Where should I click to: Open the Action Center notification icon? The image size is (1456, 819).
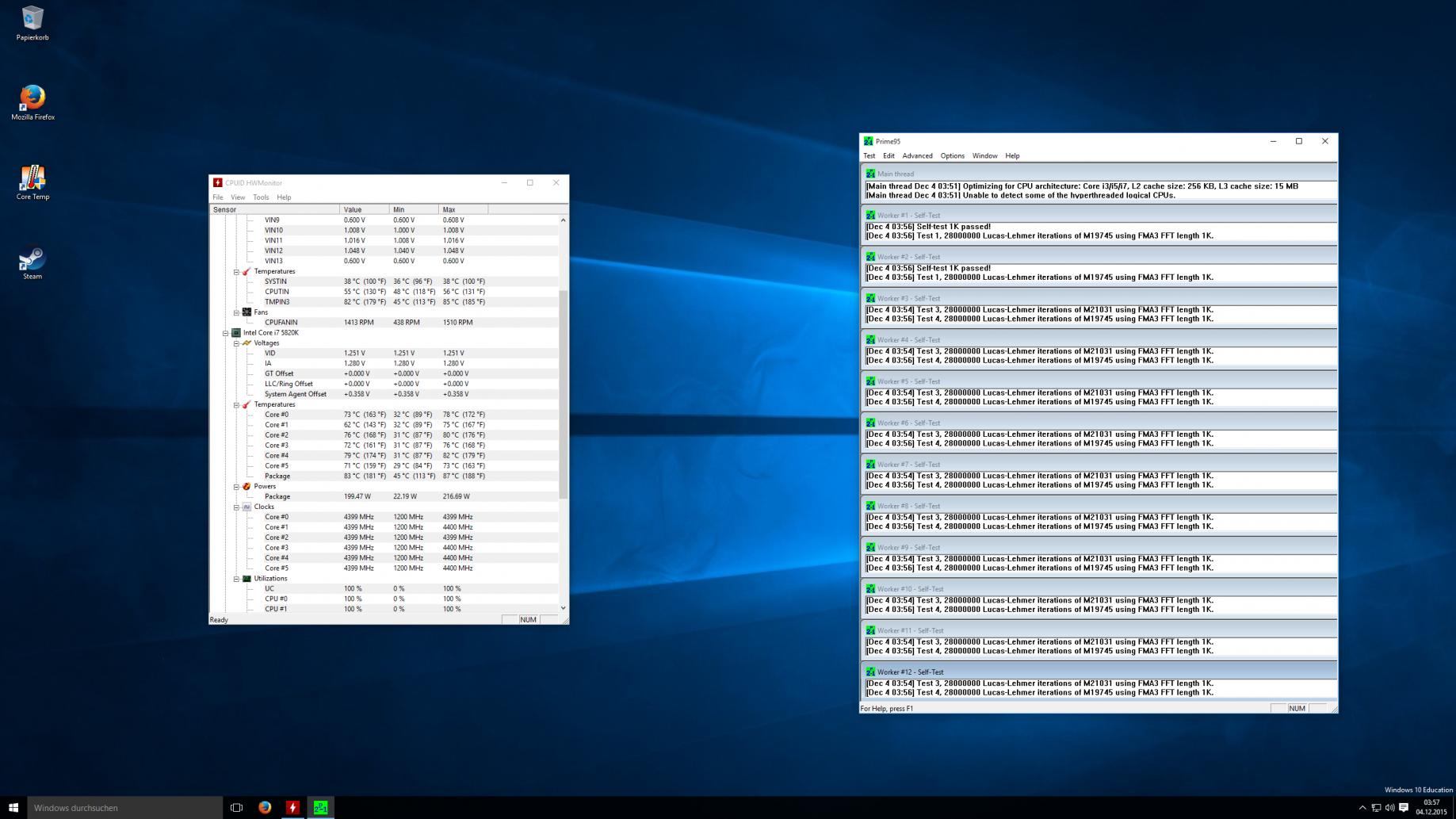tap(1404, 808)
